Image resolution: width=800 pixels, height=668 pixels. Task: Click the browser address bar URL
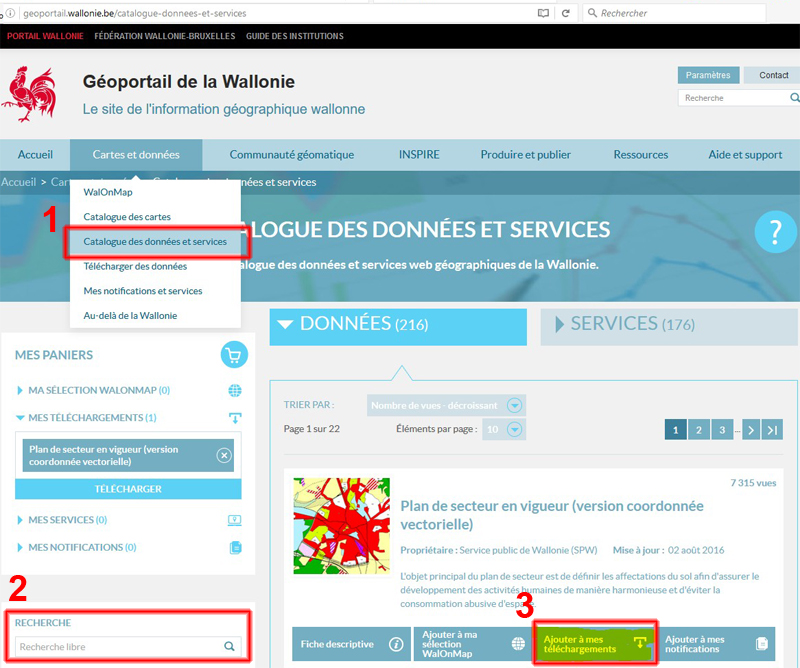[135, 13]
